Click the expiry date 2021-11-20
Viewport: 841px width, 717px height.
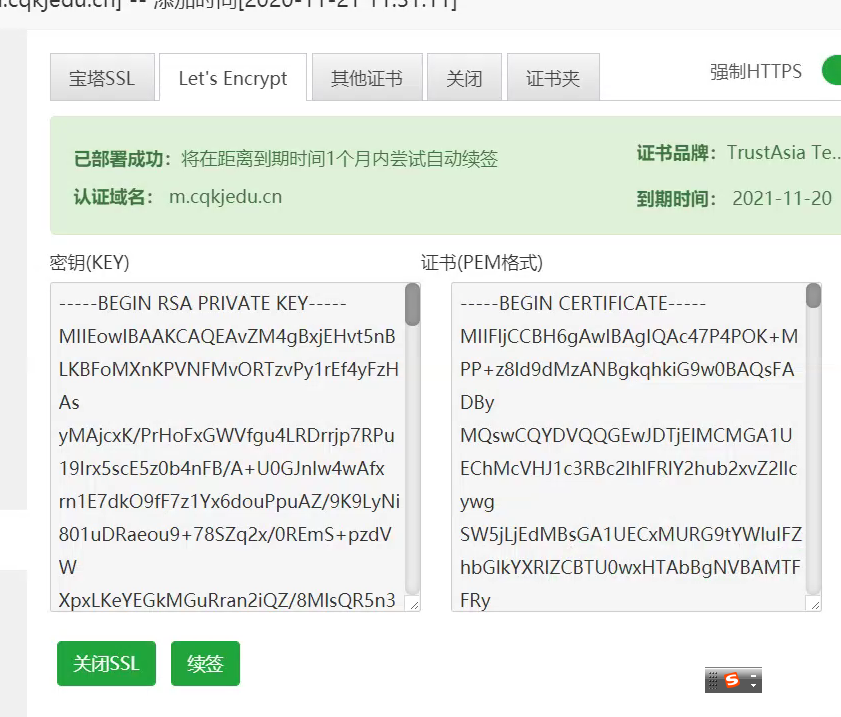(x=782, y=198)
